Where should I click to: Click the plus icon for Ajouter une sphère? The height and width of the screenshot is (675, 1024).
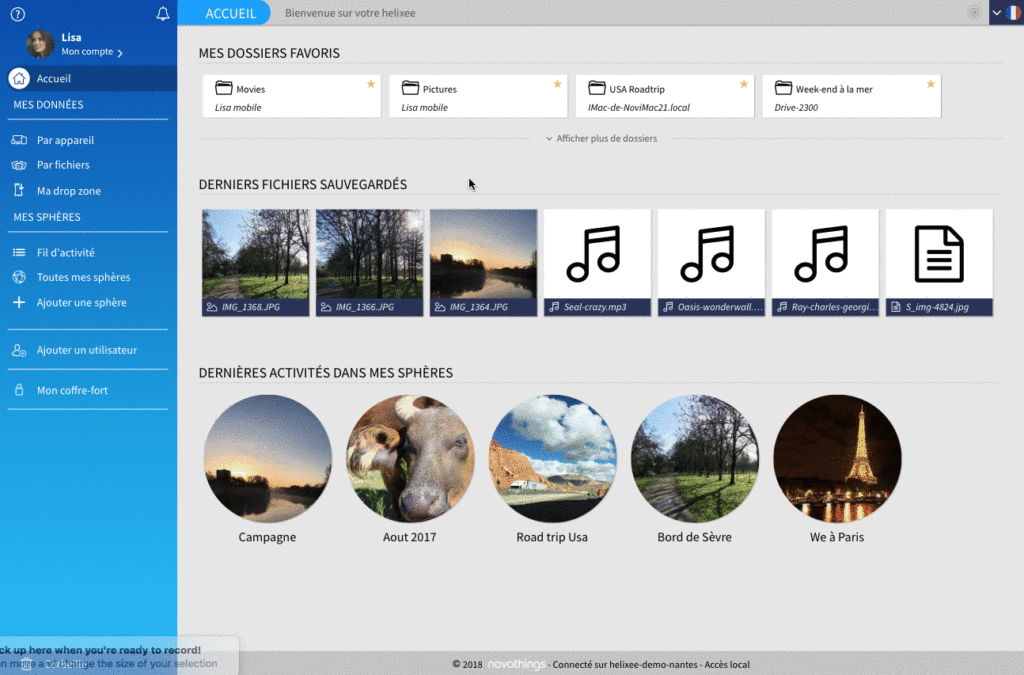[18, 303]
